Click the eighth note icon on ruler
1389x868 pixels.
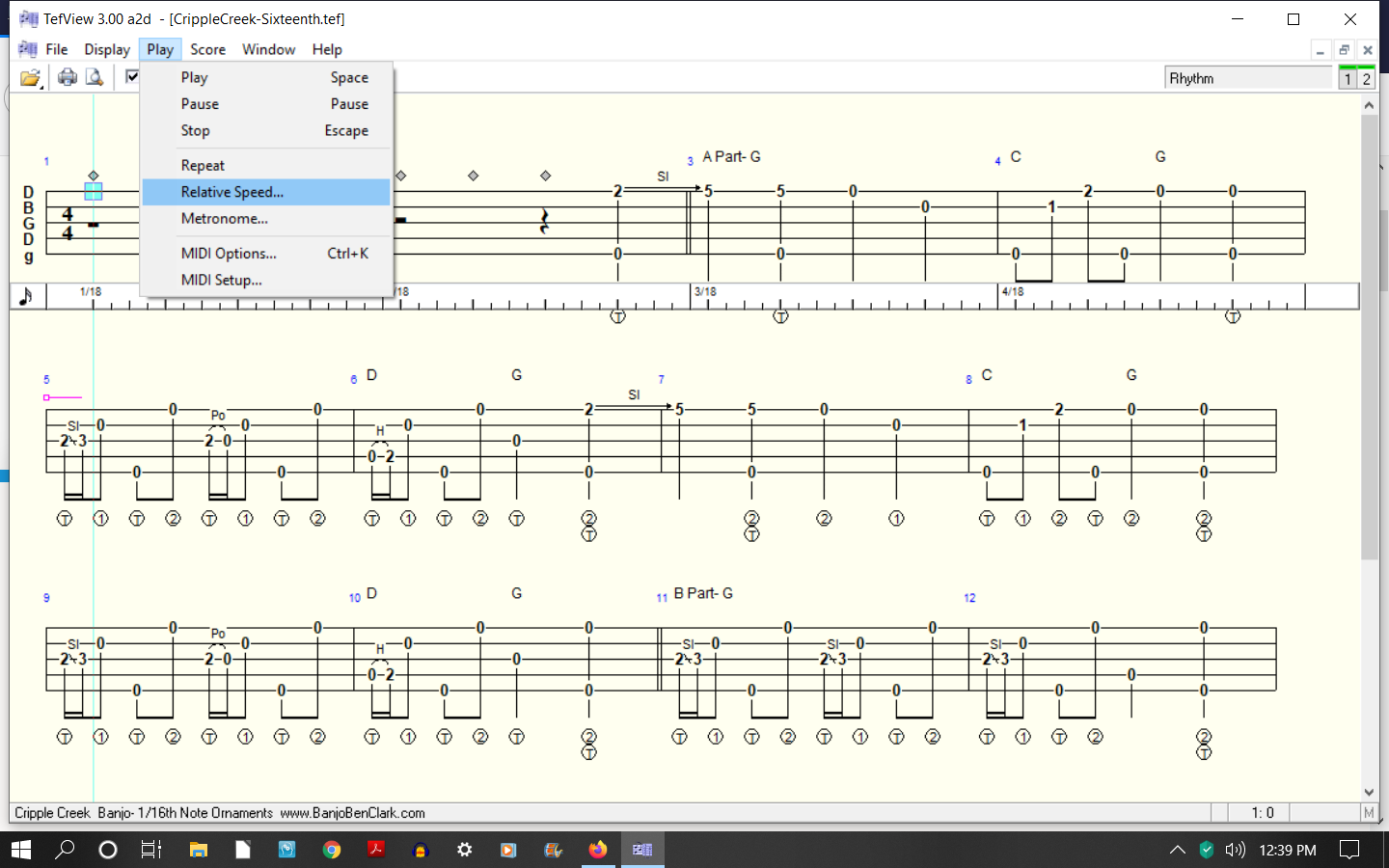(26, 296)
